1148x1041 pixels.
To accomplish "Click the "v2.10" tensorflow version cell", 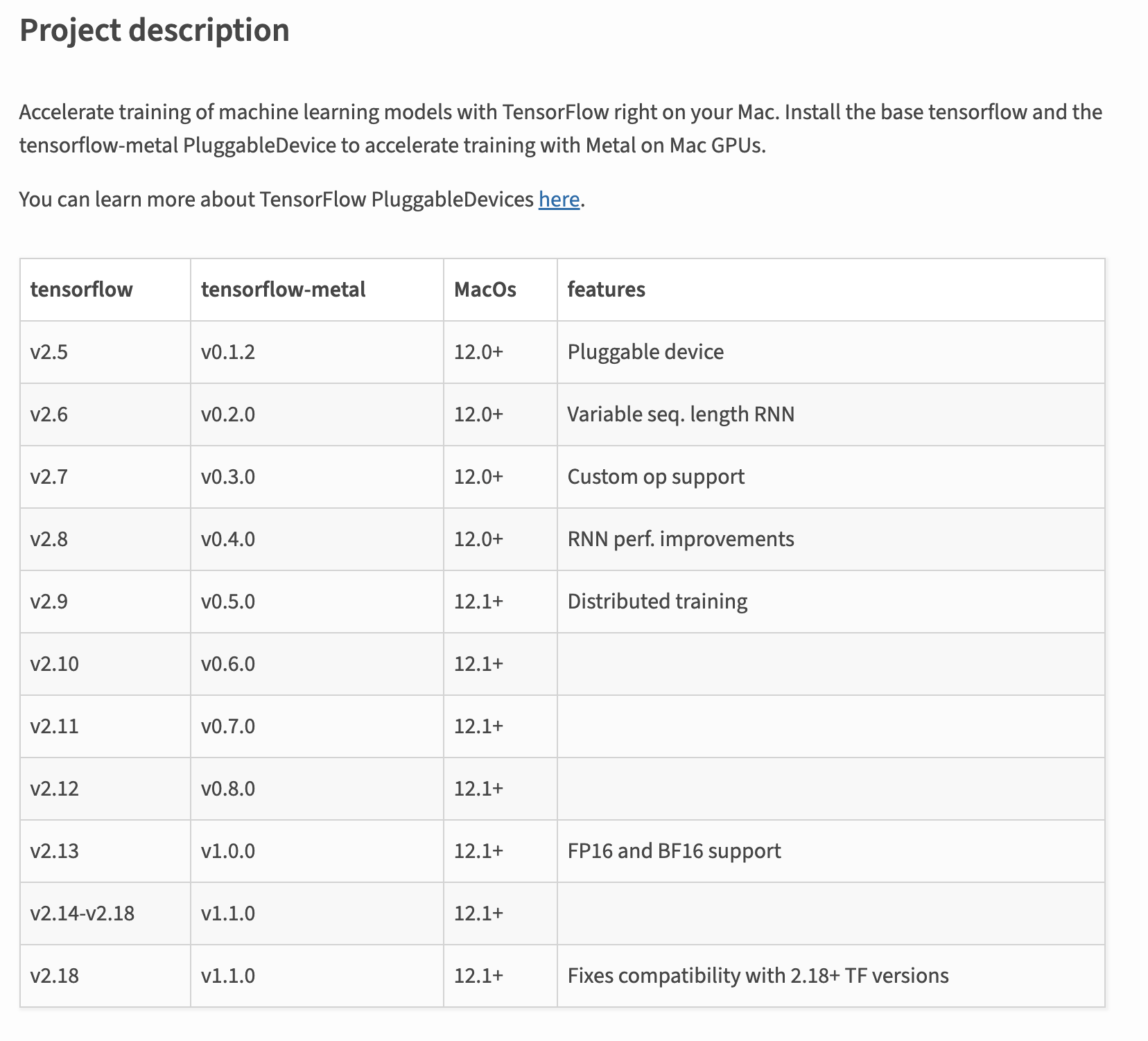I will click(x=55, y=664).
